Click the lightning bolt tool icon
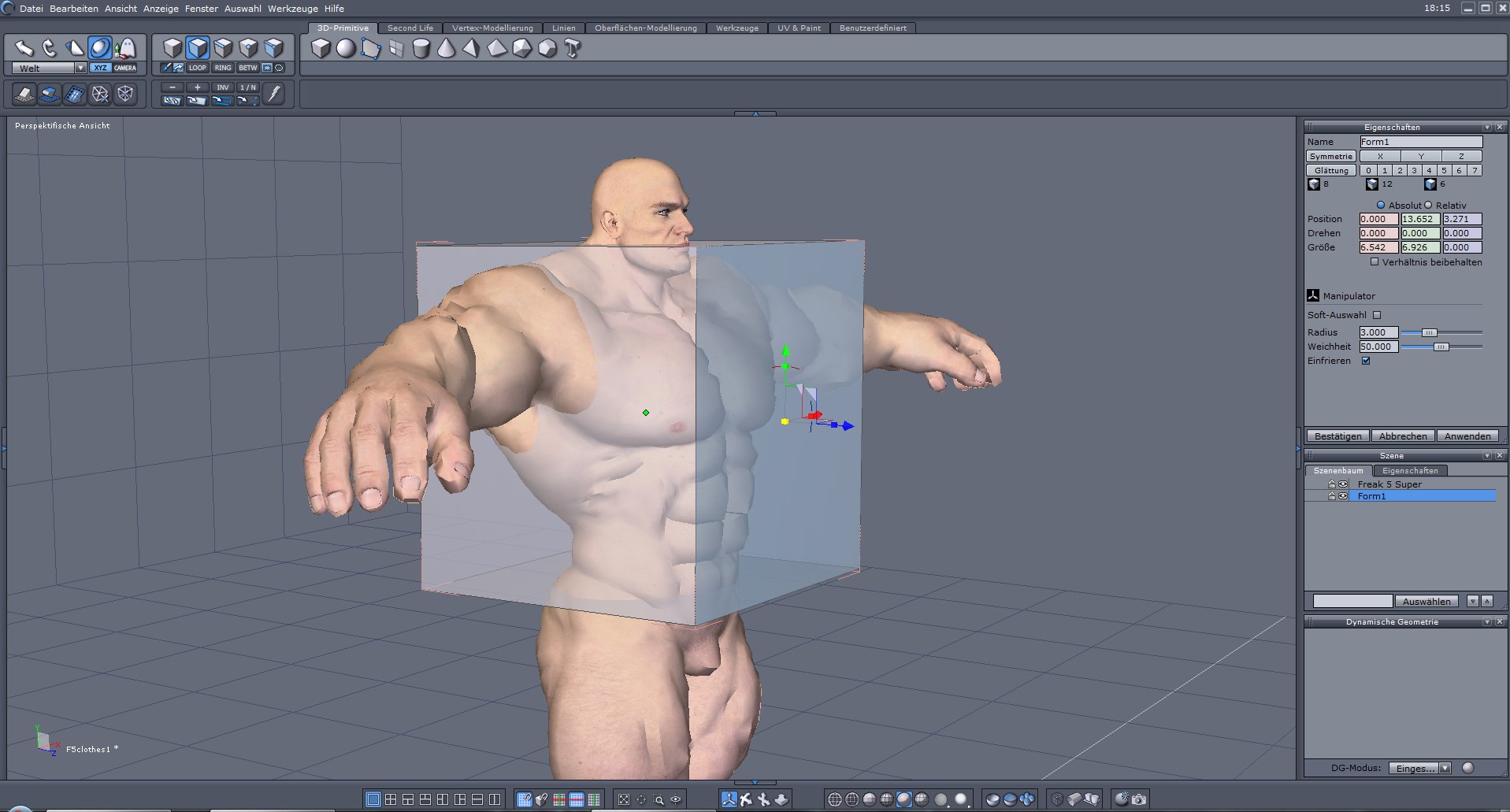 [273, 94]
